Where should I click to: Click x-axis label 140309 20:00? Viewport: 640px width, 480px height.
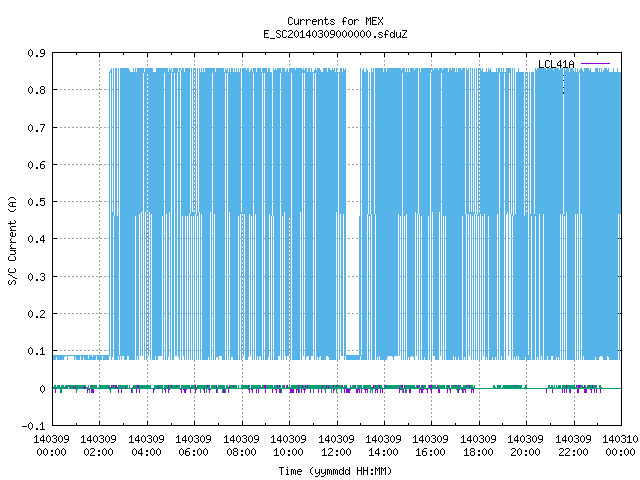pyautogui.click(x=525, y=446)
